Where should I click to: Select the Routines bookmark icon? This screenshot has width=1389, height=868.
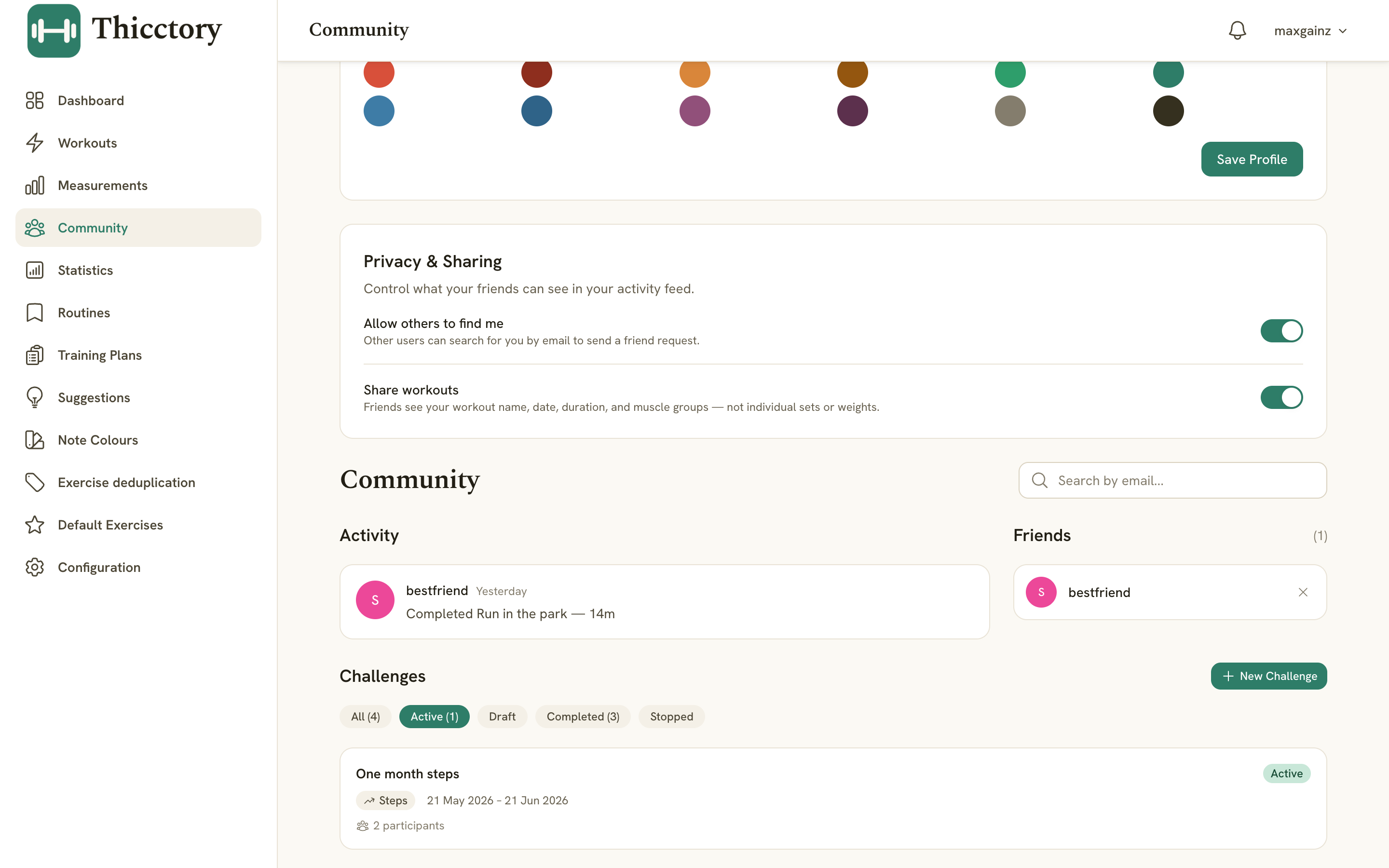click(34, 313)
